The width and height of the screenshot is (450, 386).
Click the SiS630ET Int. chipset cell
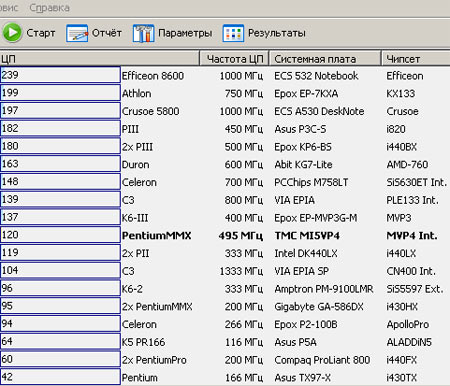(x=417, y=182)
